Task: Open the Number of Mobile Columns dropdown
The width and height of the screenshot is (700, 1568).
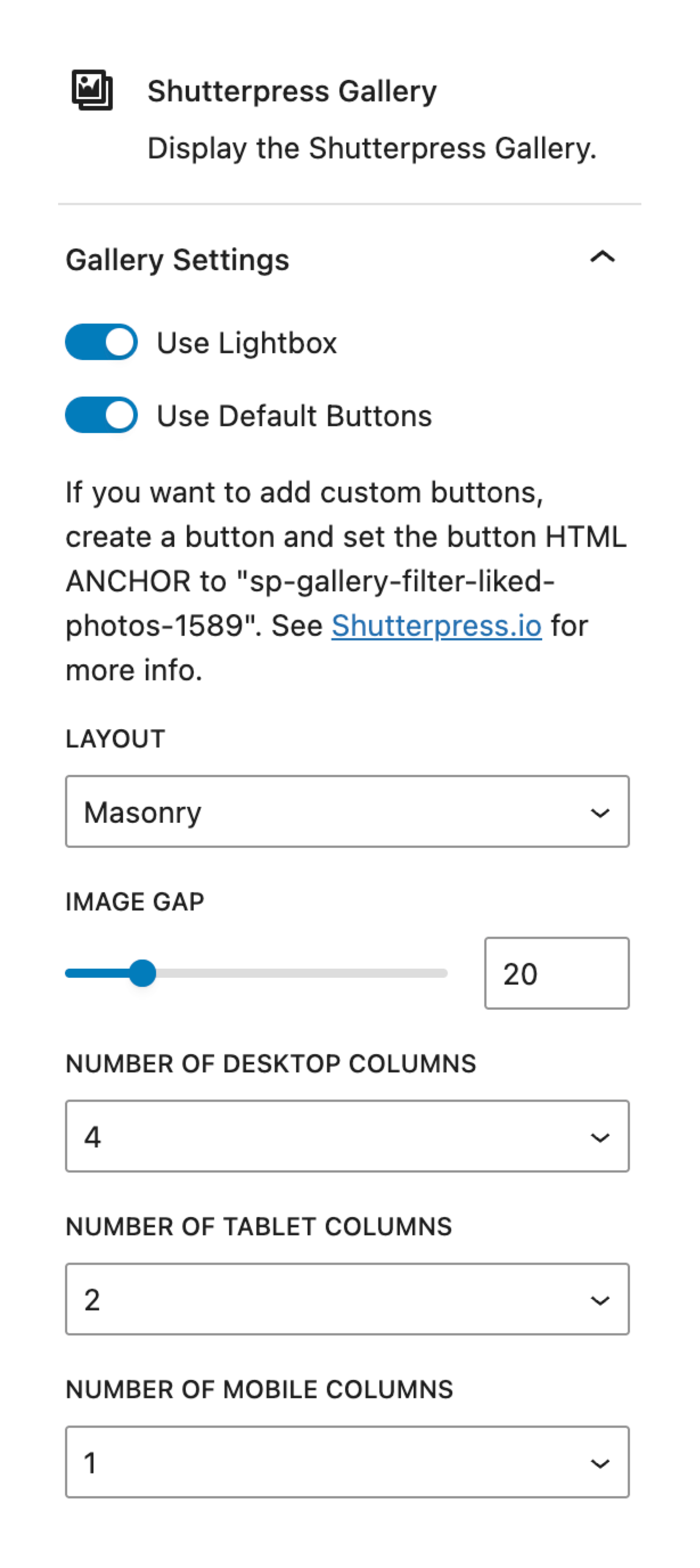Action: (346, 1463)
